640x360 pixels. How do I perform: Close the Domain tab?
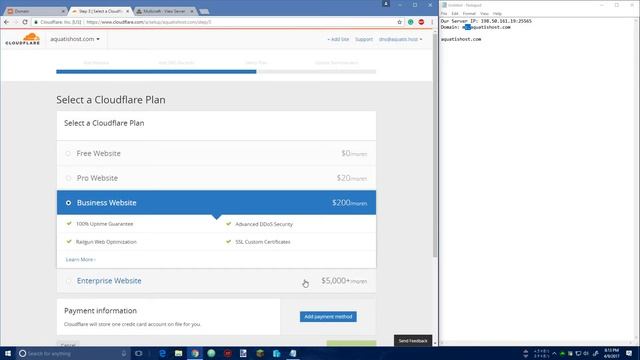click(63, 11)
